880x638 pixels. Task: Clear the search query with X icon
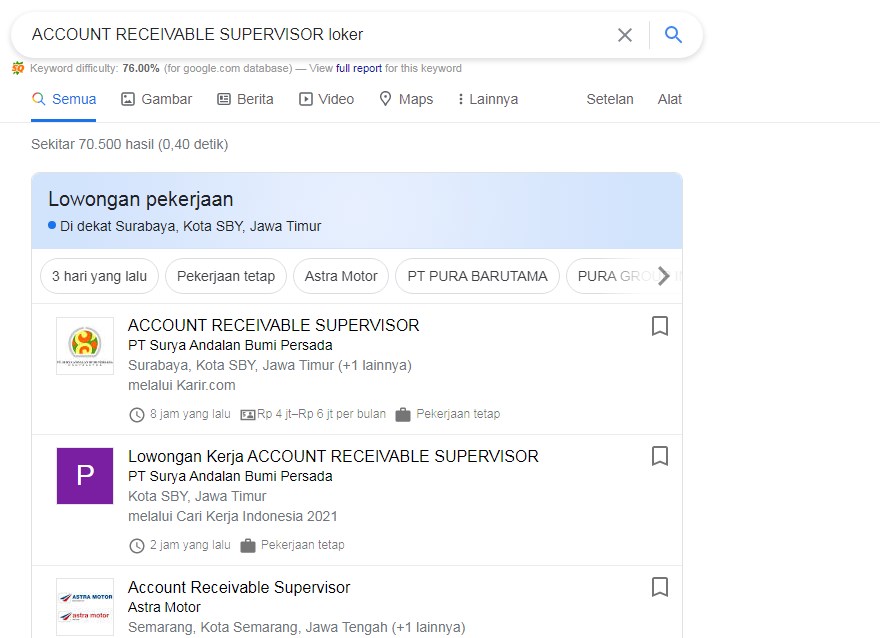pyautogui.click(x=625, y=35)
